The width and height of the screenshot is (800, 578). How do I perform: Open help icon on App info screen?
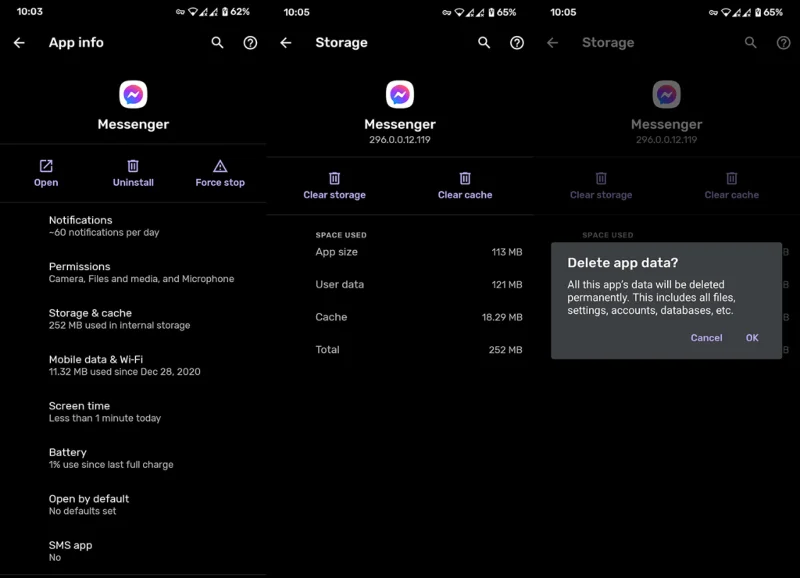point(250,43)
